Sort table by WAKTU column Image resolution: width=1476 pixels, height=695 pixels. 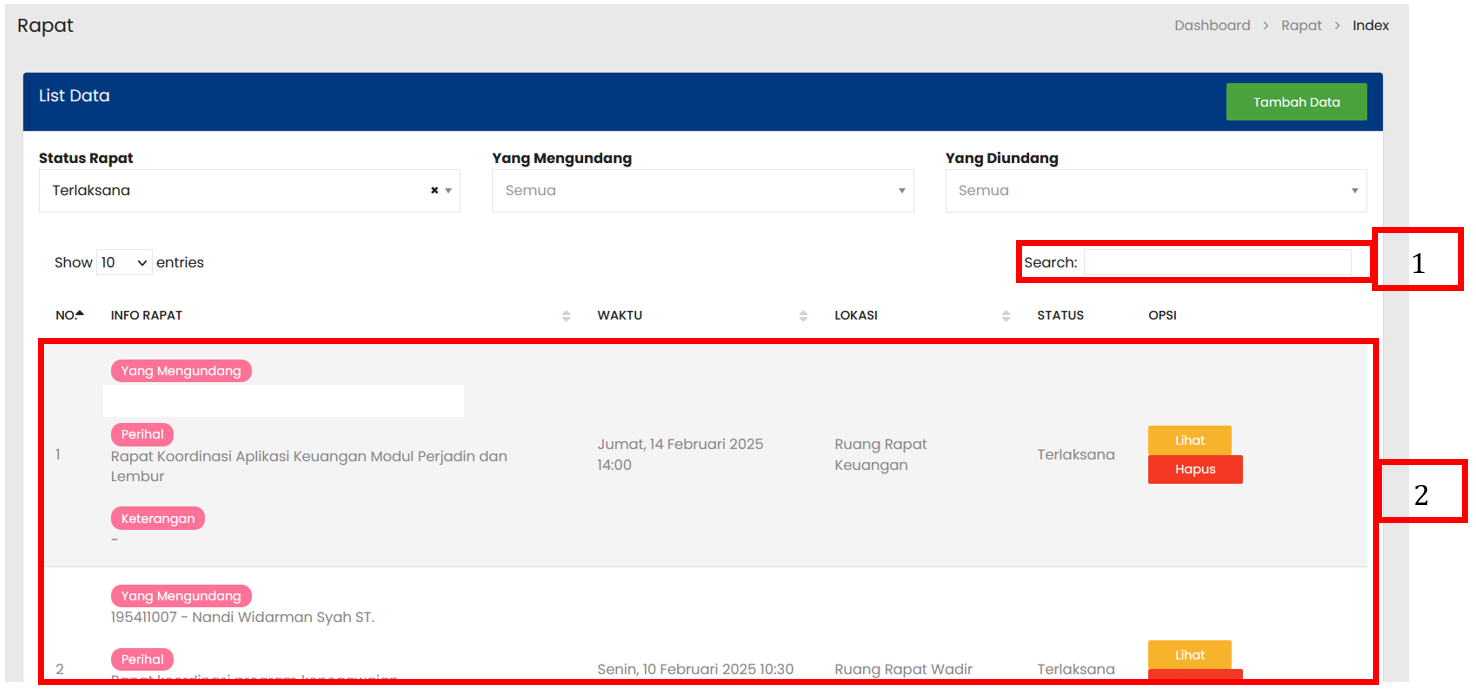tap(803, 316)
